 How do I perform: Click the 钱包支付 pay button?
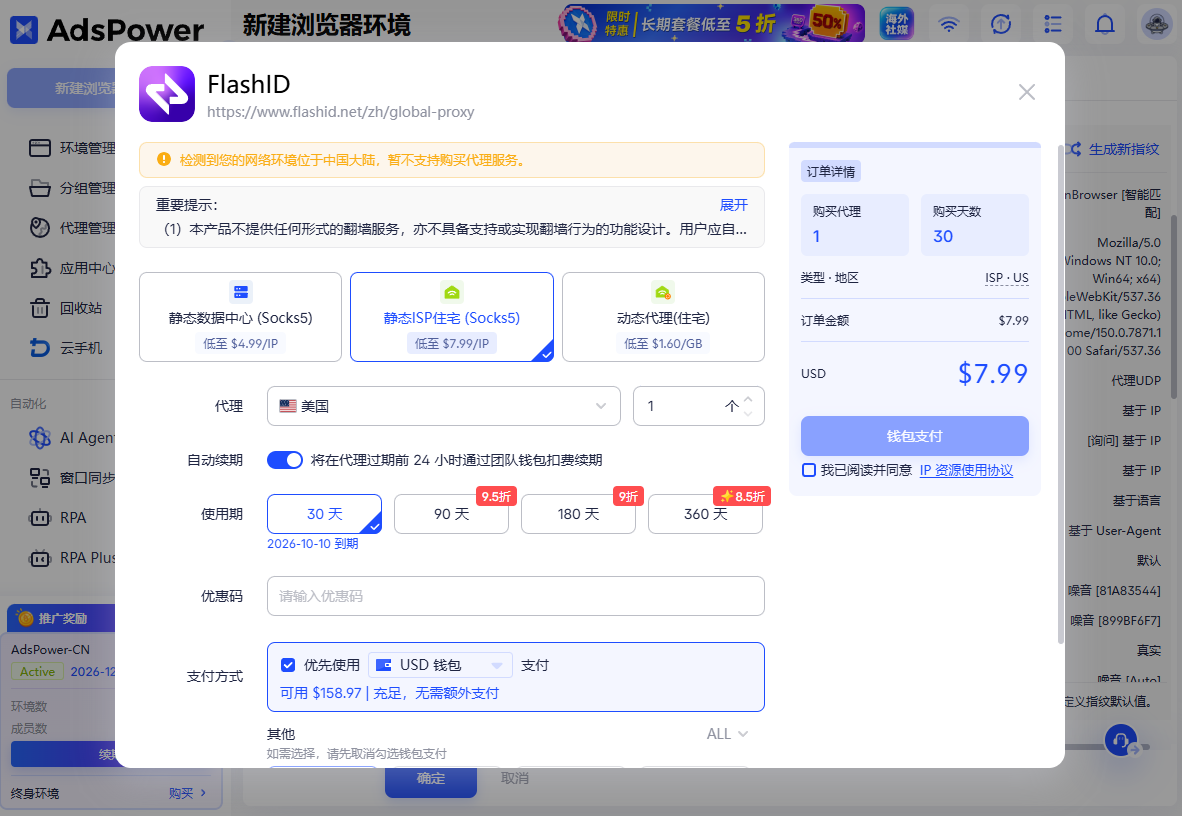tap(914, 436)
